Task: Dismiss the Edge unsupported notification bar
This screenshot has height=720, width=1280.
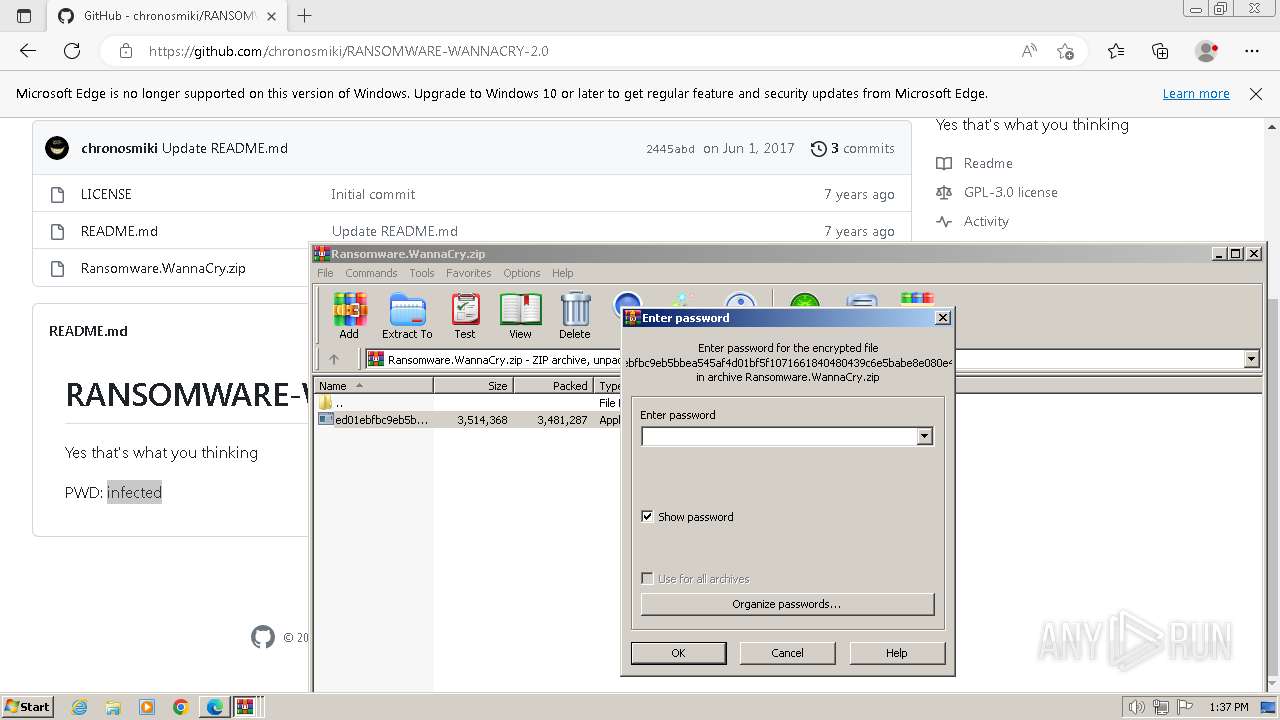Action: tap(1256, 93)
